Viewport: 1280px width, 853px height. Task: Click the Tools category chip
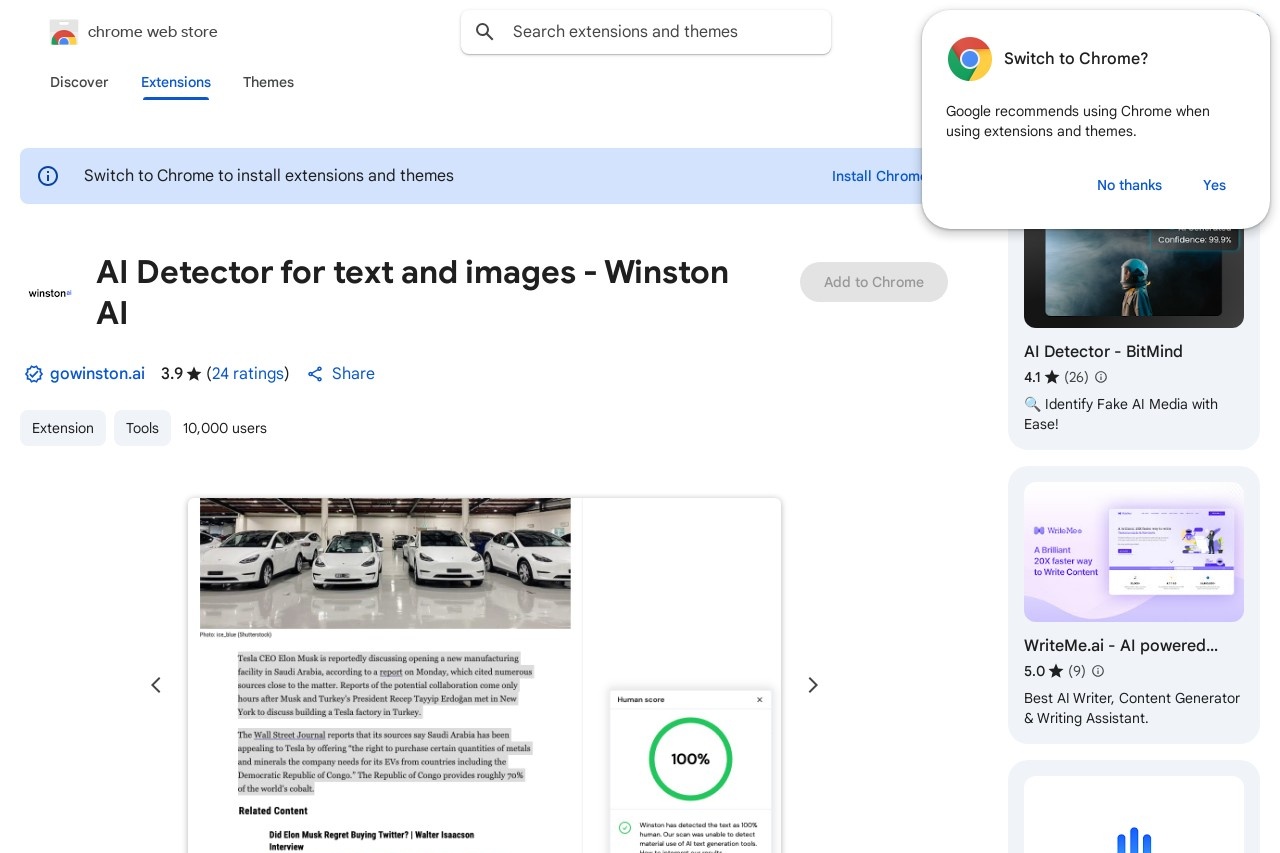142,428
